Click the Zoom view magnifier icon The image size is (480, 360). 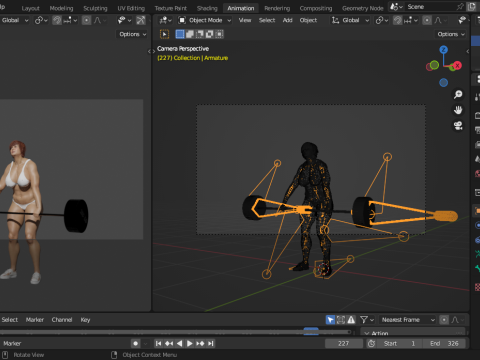[458, 95]
